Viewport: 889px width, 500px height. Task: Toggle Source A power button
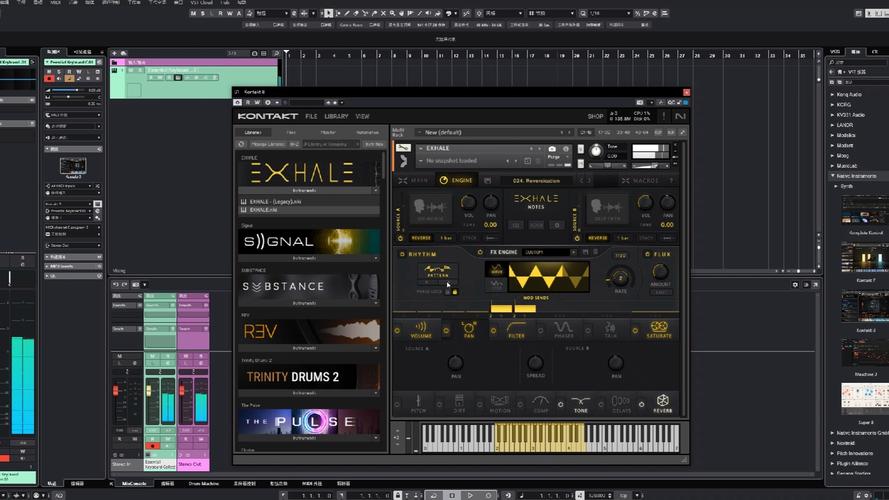pyautogui.click(x=400, y=238)
